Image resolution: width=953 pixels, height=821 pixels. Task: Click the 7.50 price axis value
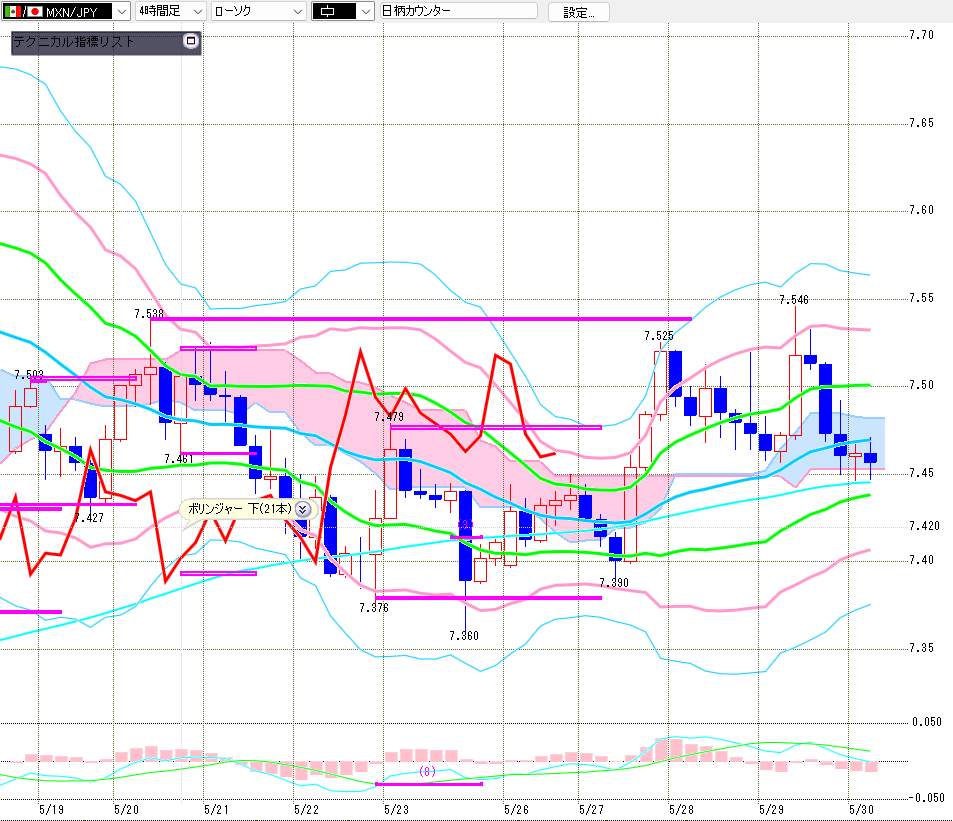[x=921, y=385]
